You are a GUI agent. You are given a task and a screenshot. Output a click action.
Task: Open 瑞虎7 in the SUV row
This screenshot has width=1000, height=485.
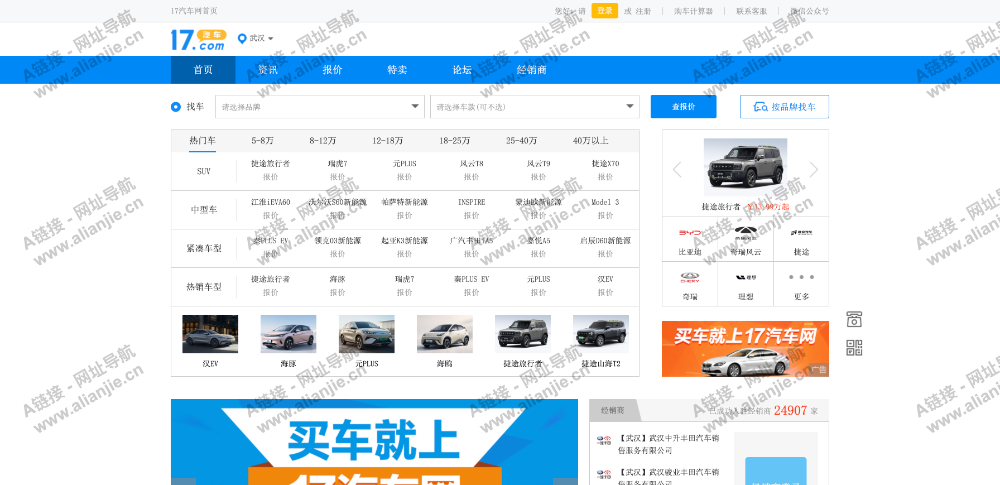click(337, 163)
